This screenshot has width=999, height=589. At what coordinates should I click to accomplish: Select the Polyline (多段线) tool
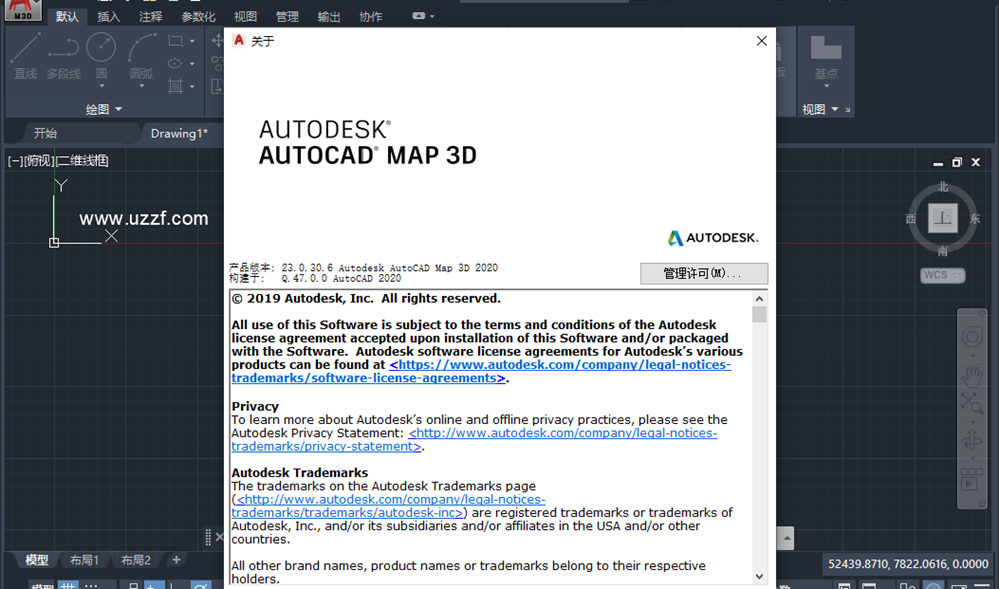tap(63, 57)
